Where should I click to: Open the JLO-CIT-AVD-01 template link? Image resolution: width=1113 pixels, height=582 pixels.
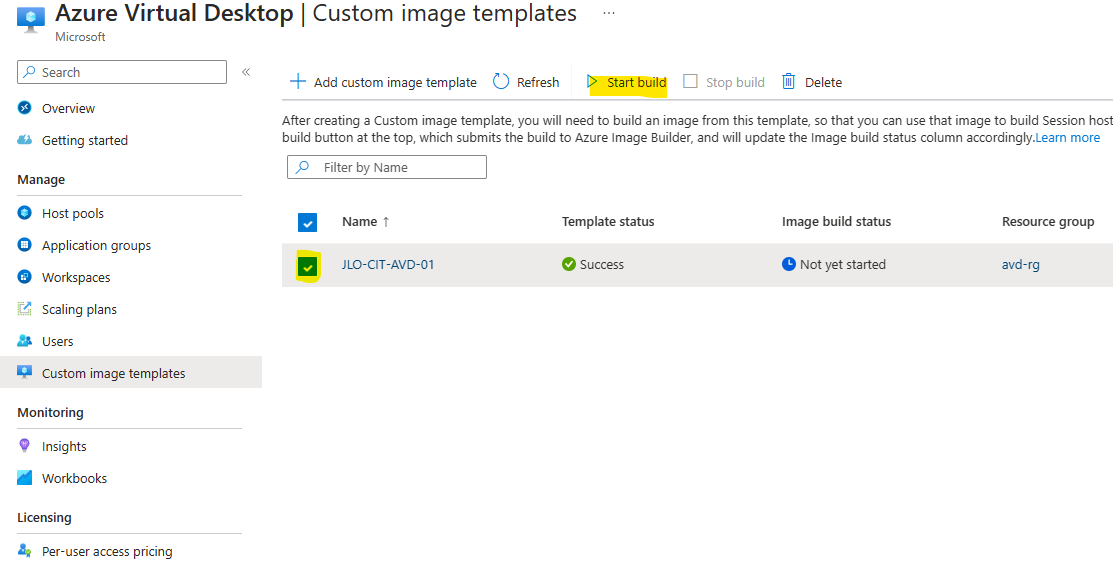[388, 264]
